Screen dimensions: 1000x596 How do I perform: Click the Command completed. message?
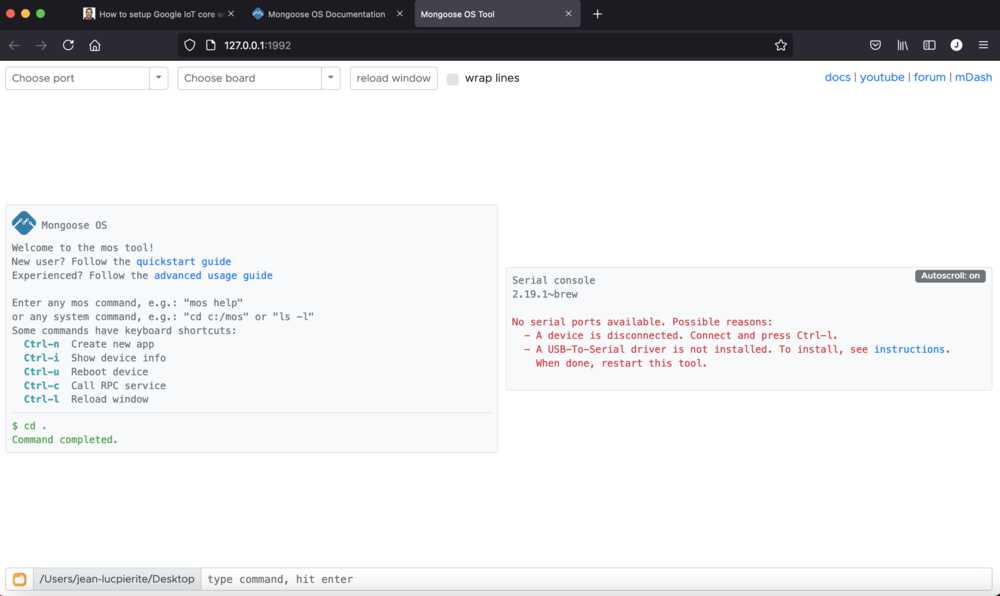(x=64, y=440)
